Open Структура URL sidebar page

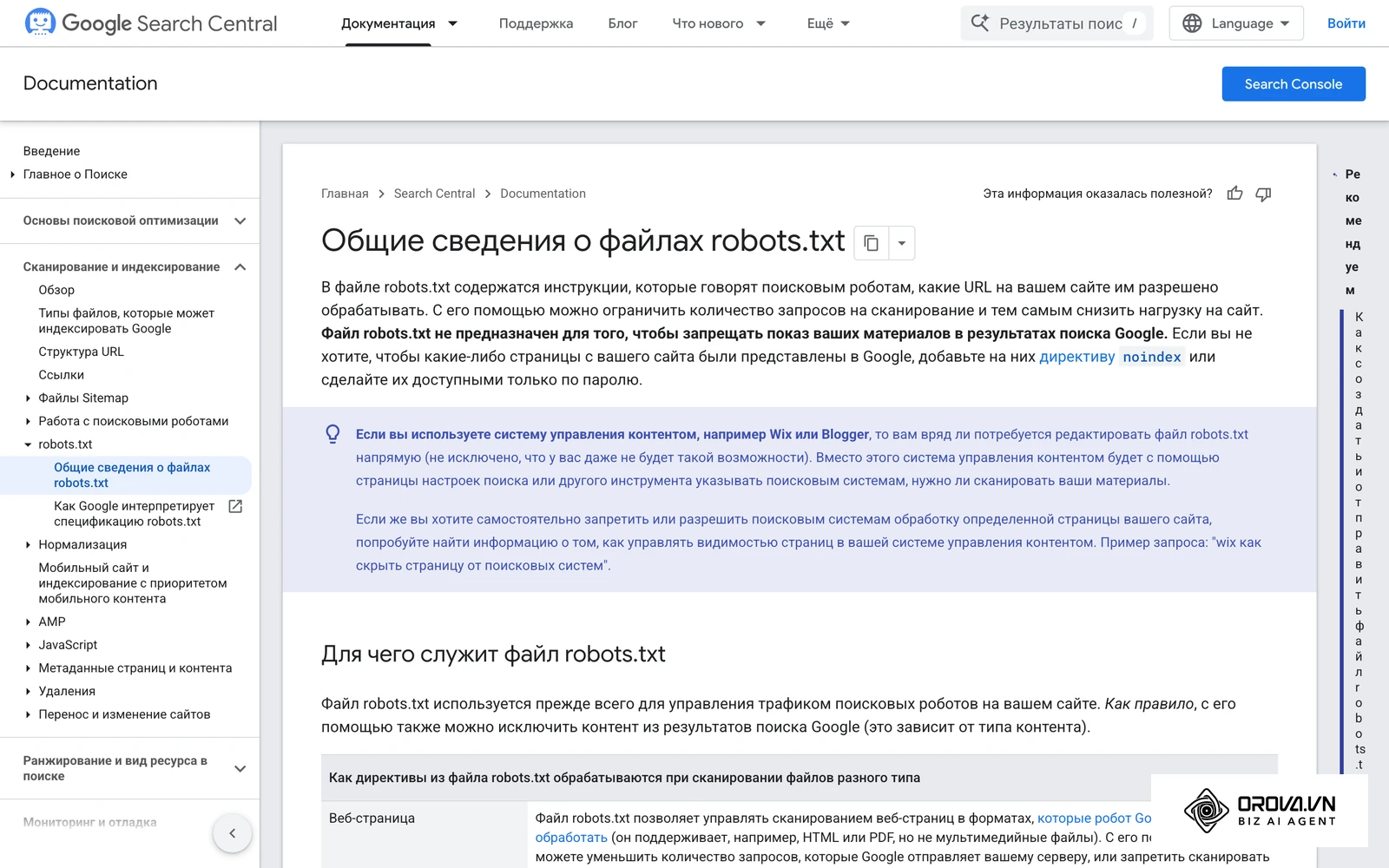81,352
